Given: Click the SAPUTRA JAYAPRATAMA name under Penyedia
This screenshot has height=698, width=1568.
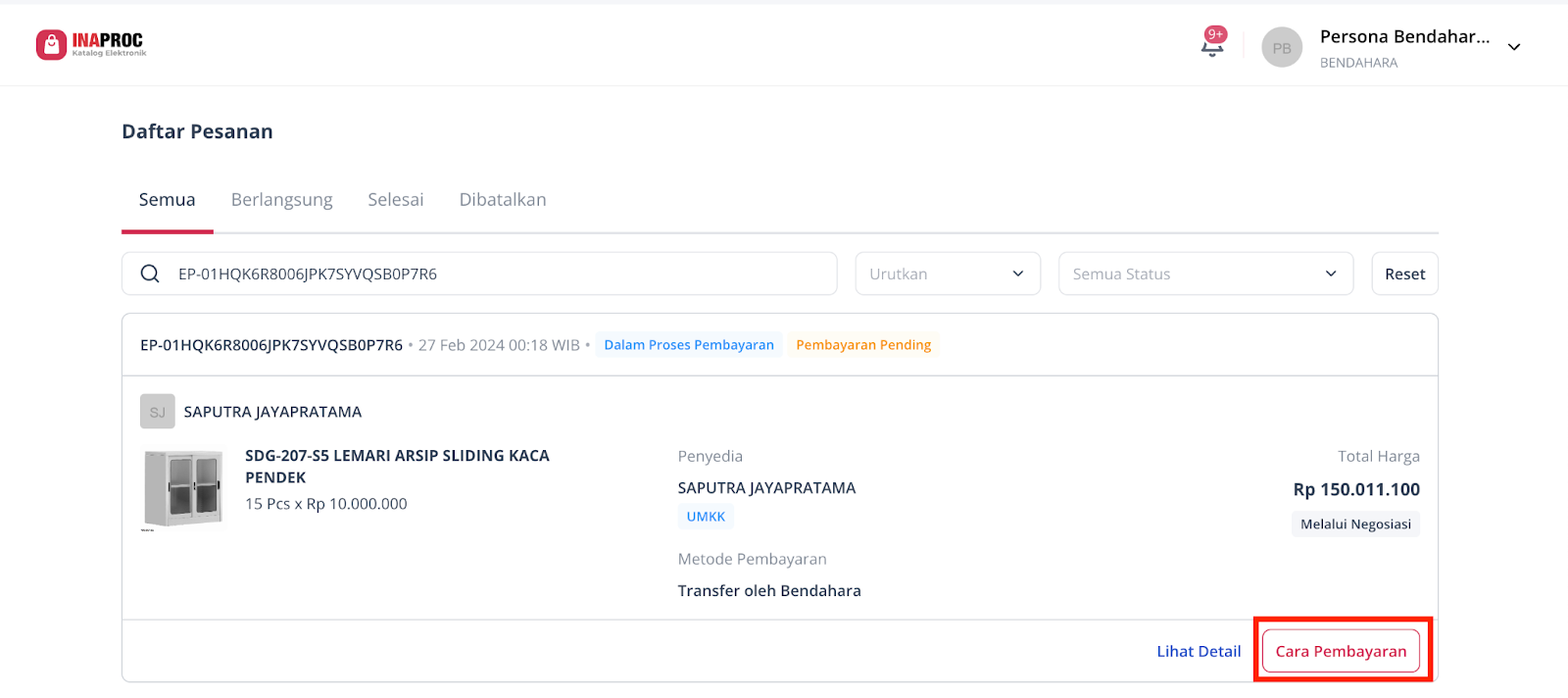Looking at the screenshot, I should (x=766, y=488).
